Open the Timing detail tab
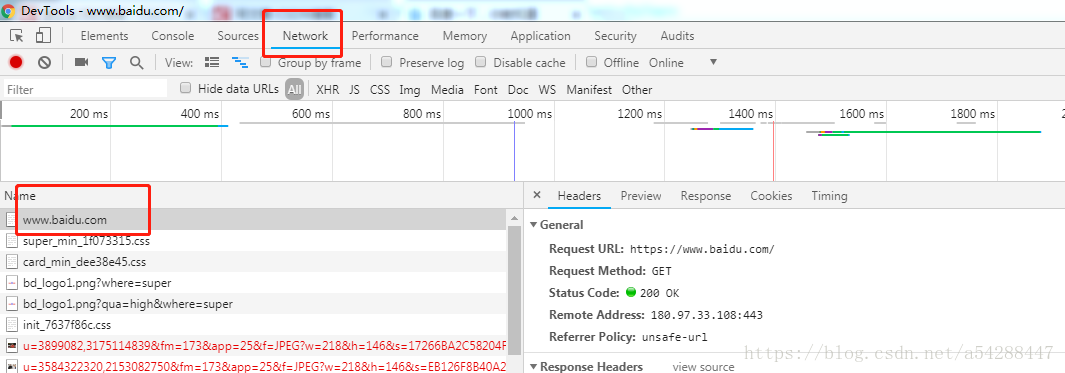Image resolution: width=1065 pixels, height=373 pixels. pos(829,196)
